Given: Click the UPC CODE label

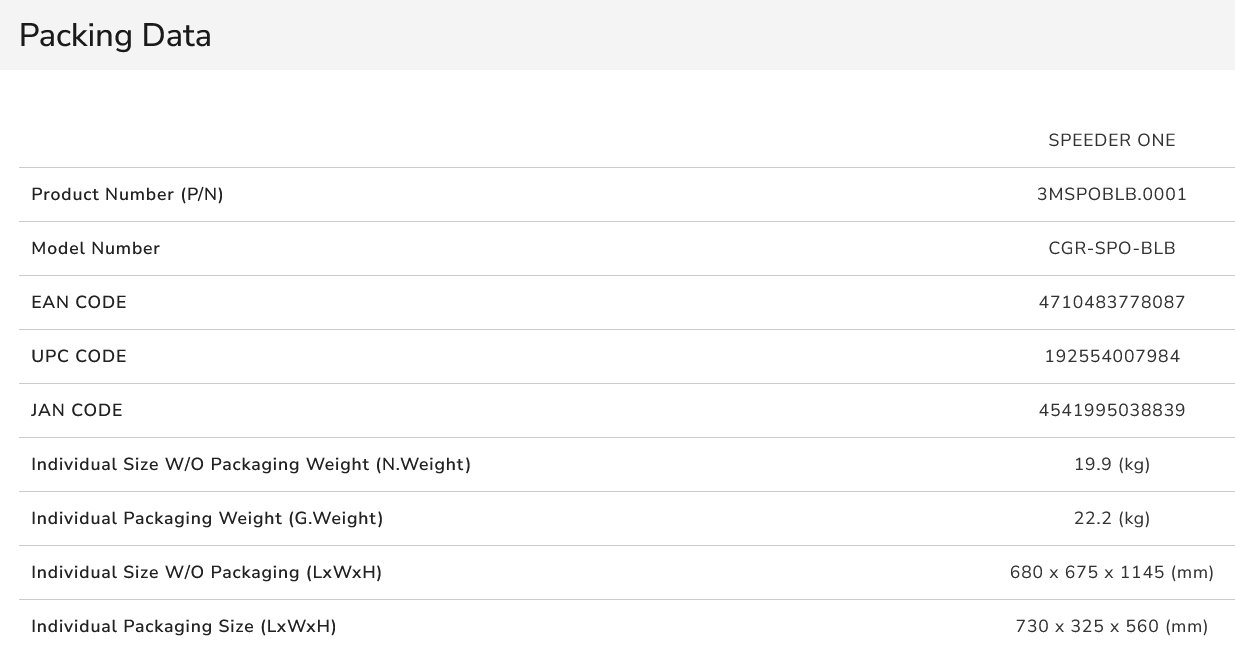Looking at the screenshot, I should [x=79, y=357].
